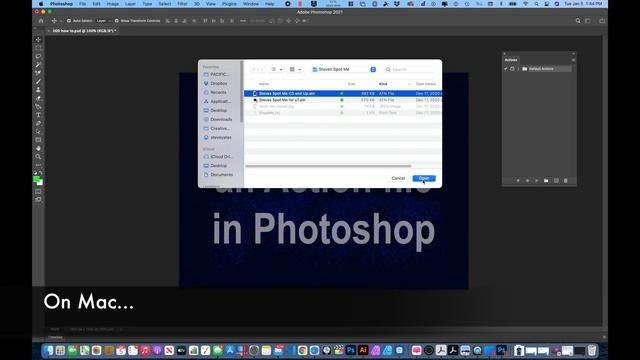Expand the Default Actions set
This screenshot has height=360, width=640.
[x=518, y=69]
